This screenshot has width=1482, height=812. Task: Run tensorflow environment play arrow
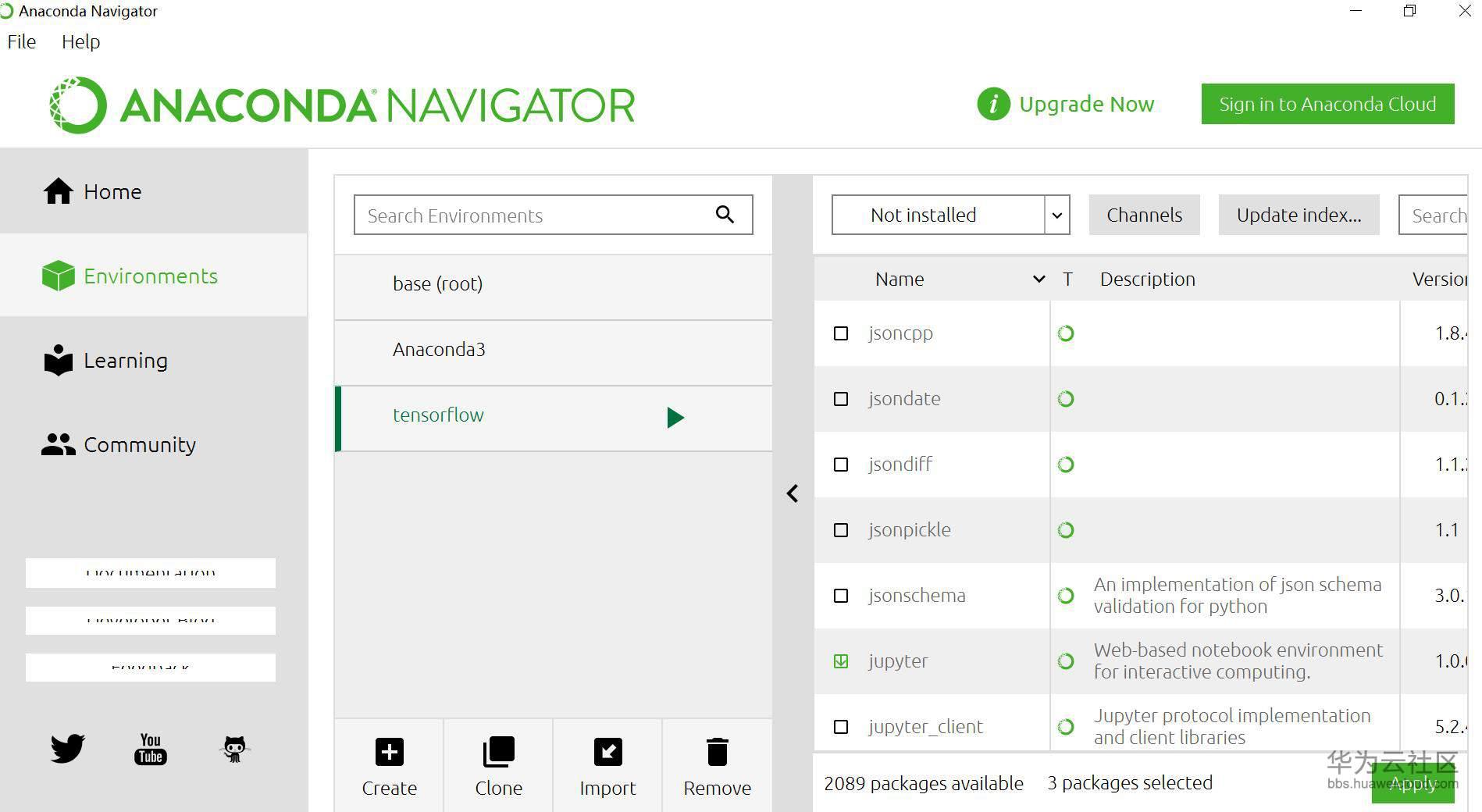[675, 418]
